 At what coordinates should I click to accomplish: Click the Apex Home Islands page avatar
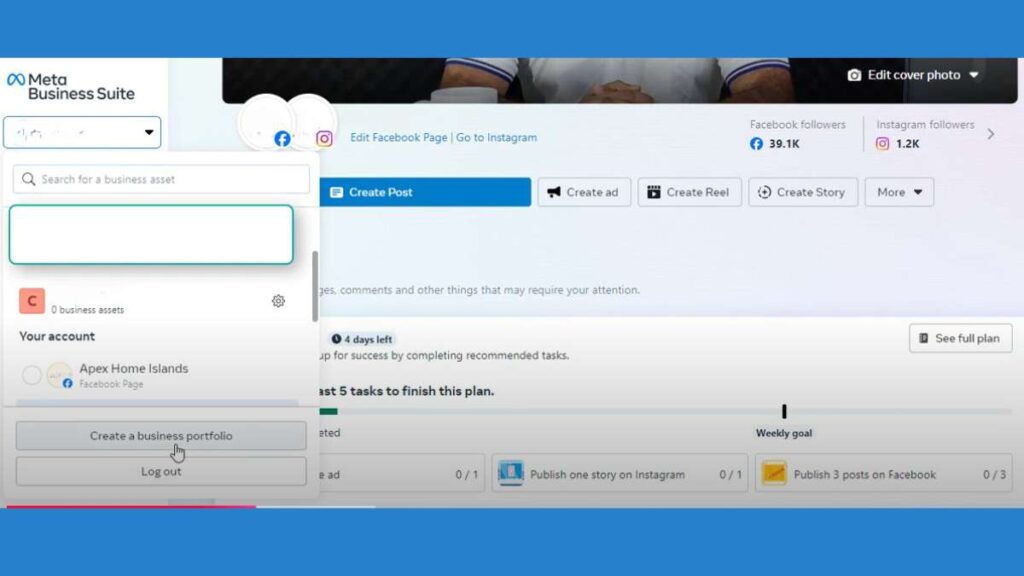click(59, 376)
